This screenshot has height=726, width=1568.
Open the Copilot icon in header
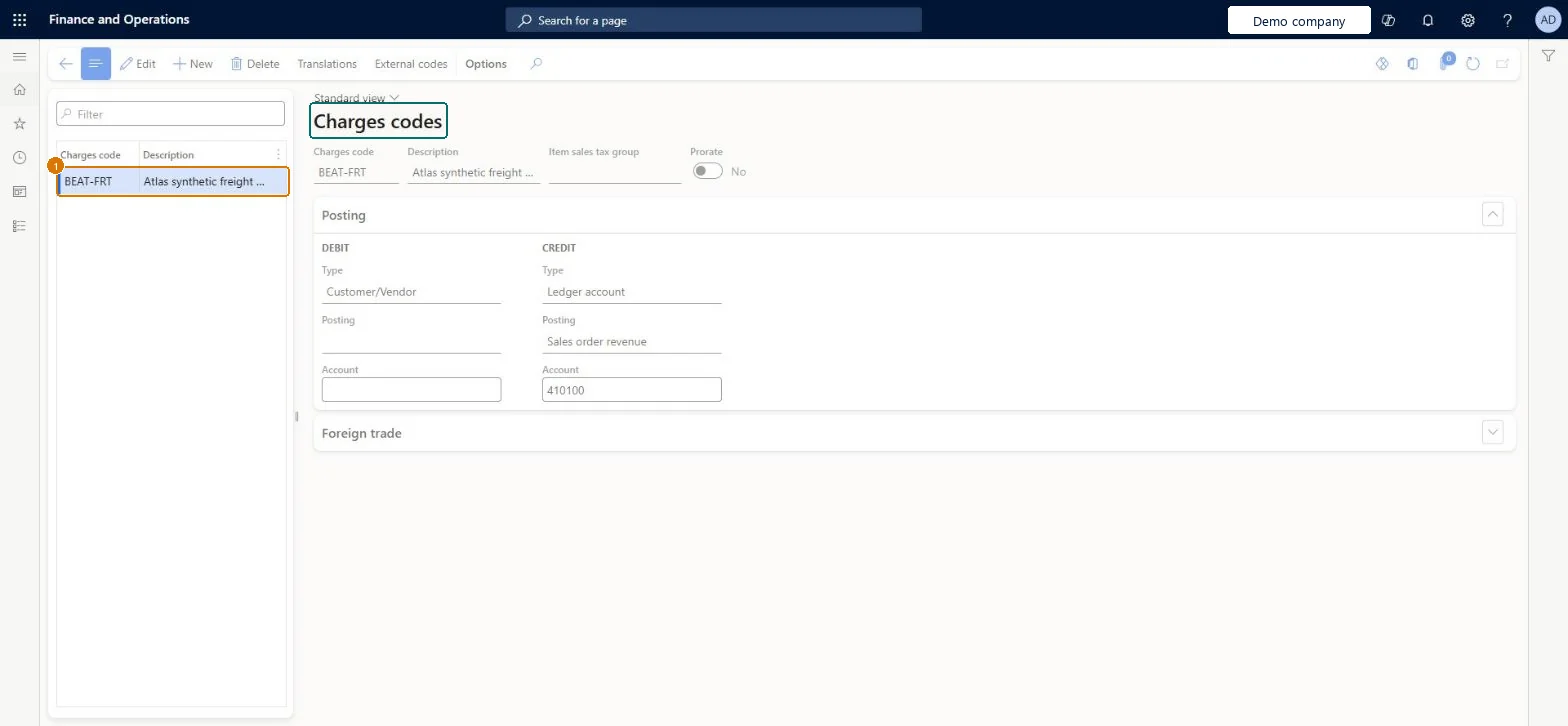tap(1388, 20)
